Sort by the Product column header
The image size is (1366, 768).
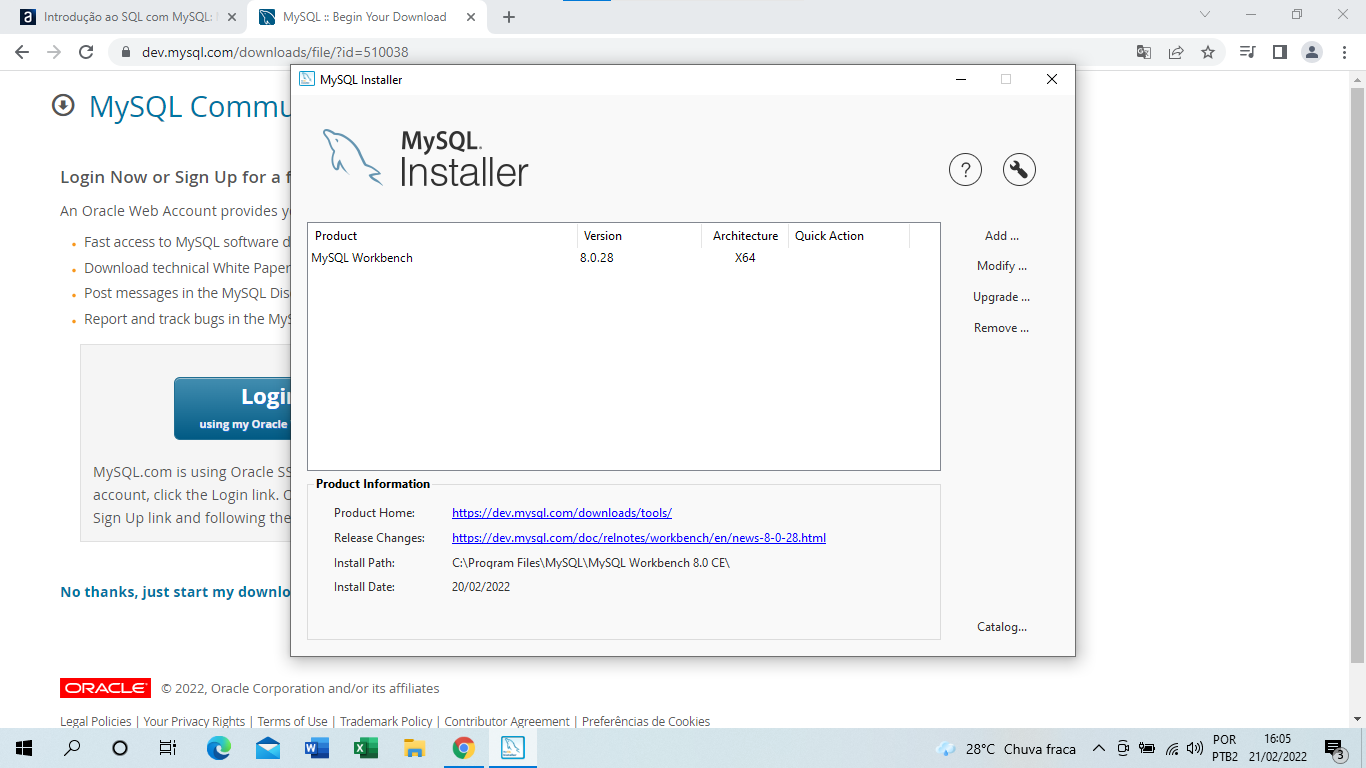(443, 236)
